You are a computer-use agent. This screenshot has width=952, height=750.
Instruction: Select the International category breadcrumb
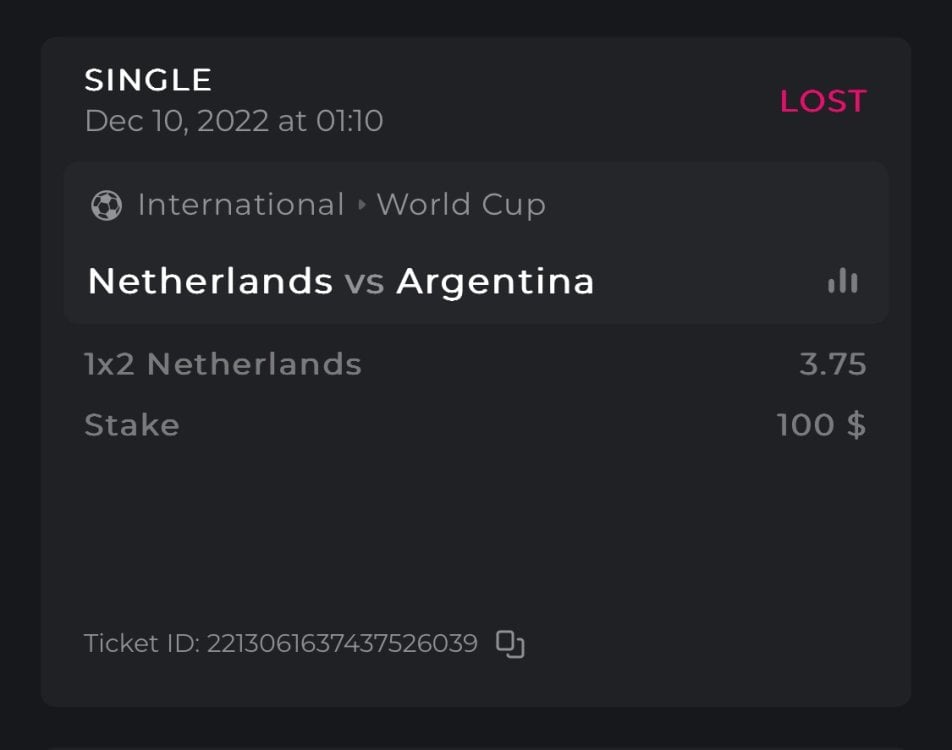click(240, 205)
